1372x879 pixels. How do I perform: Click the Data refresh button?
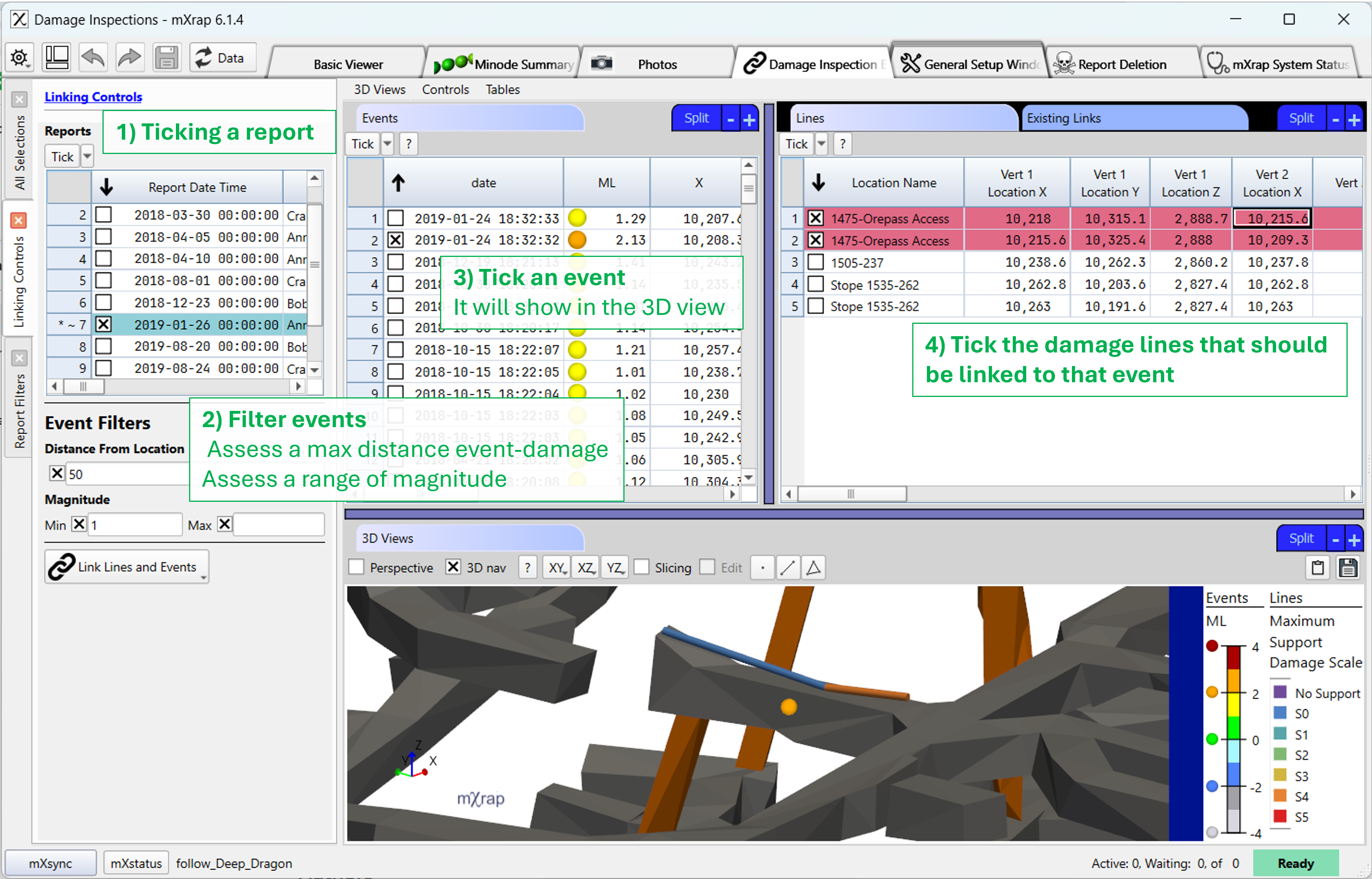[222, 58]
